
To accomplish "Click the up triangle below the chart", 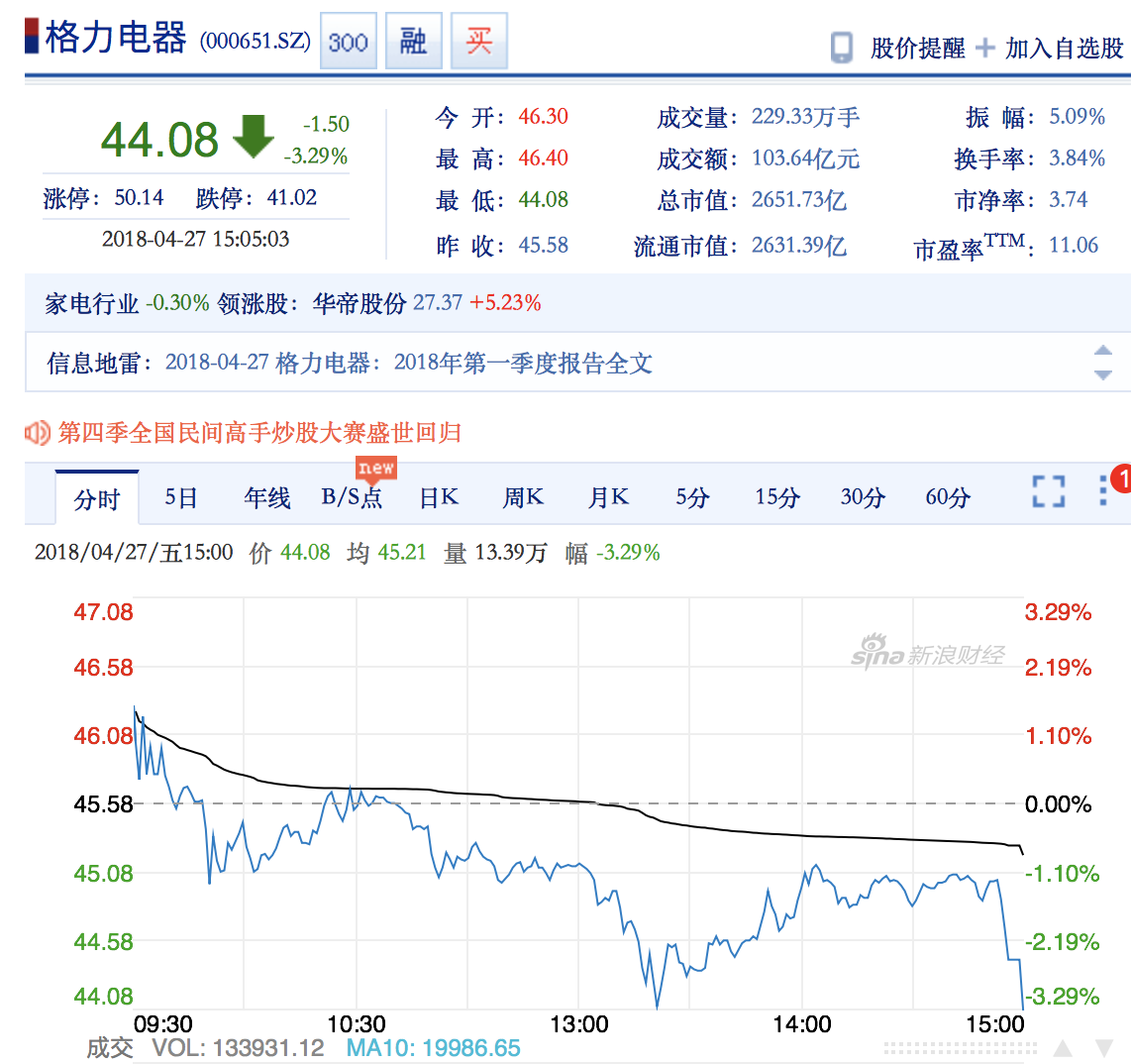I will coord(1063,1048).
